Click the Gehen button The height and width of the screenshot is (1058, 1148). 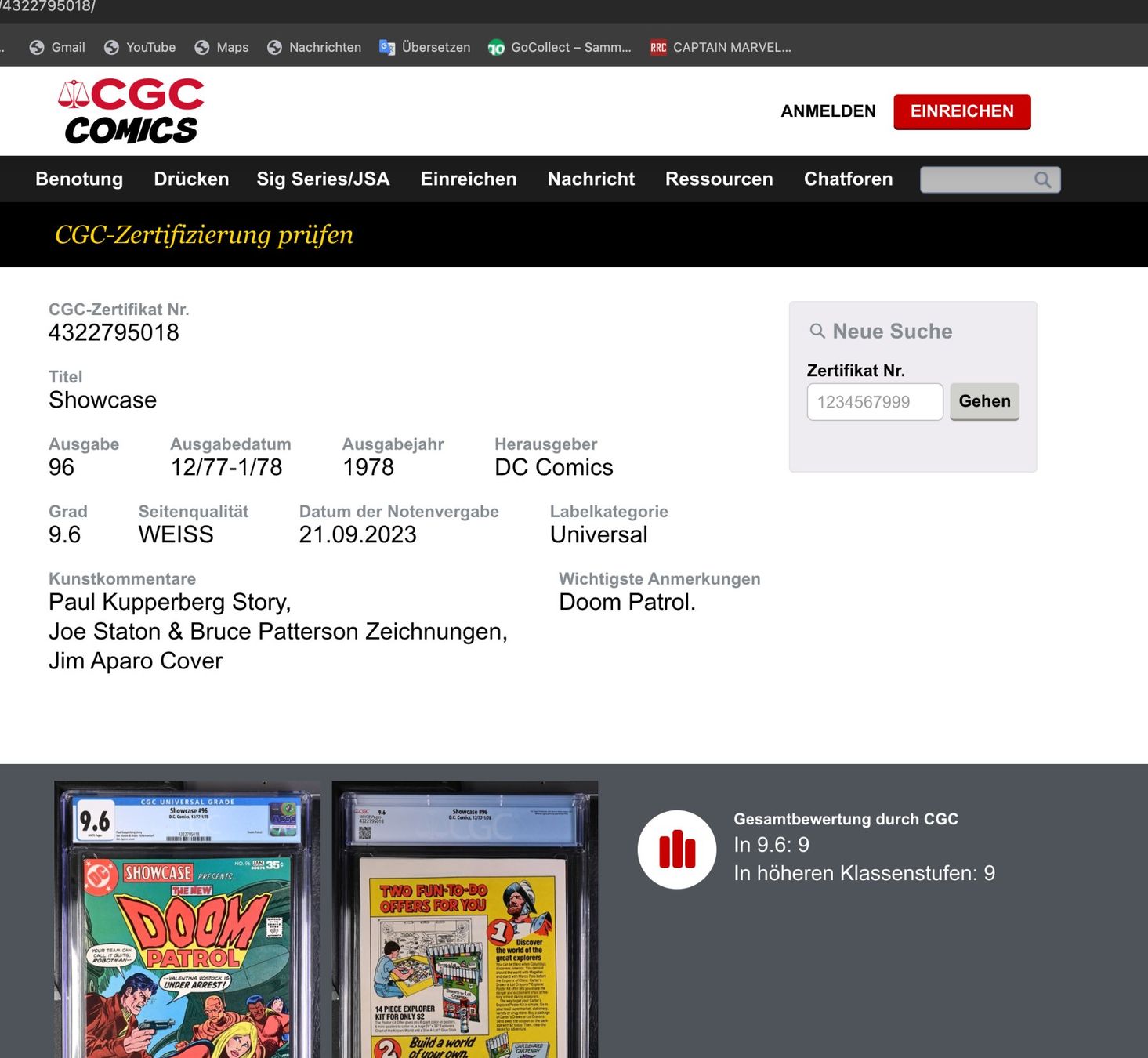point(985,401)
